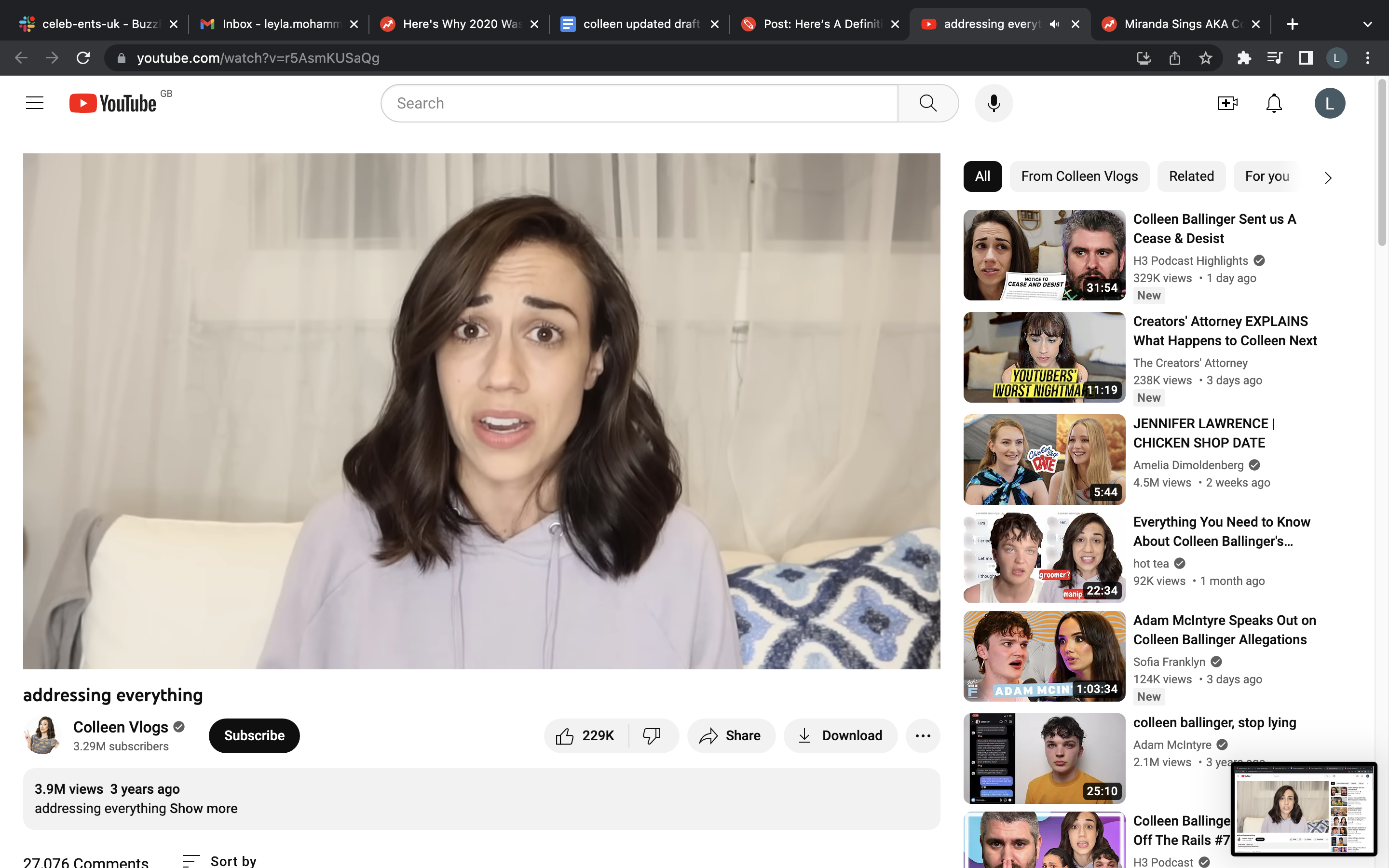Play Jennifer Lawrence Chicken Shop Date thumbnail

[1044, 459]
